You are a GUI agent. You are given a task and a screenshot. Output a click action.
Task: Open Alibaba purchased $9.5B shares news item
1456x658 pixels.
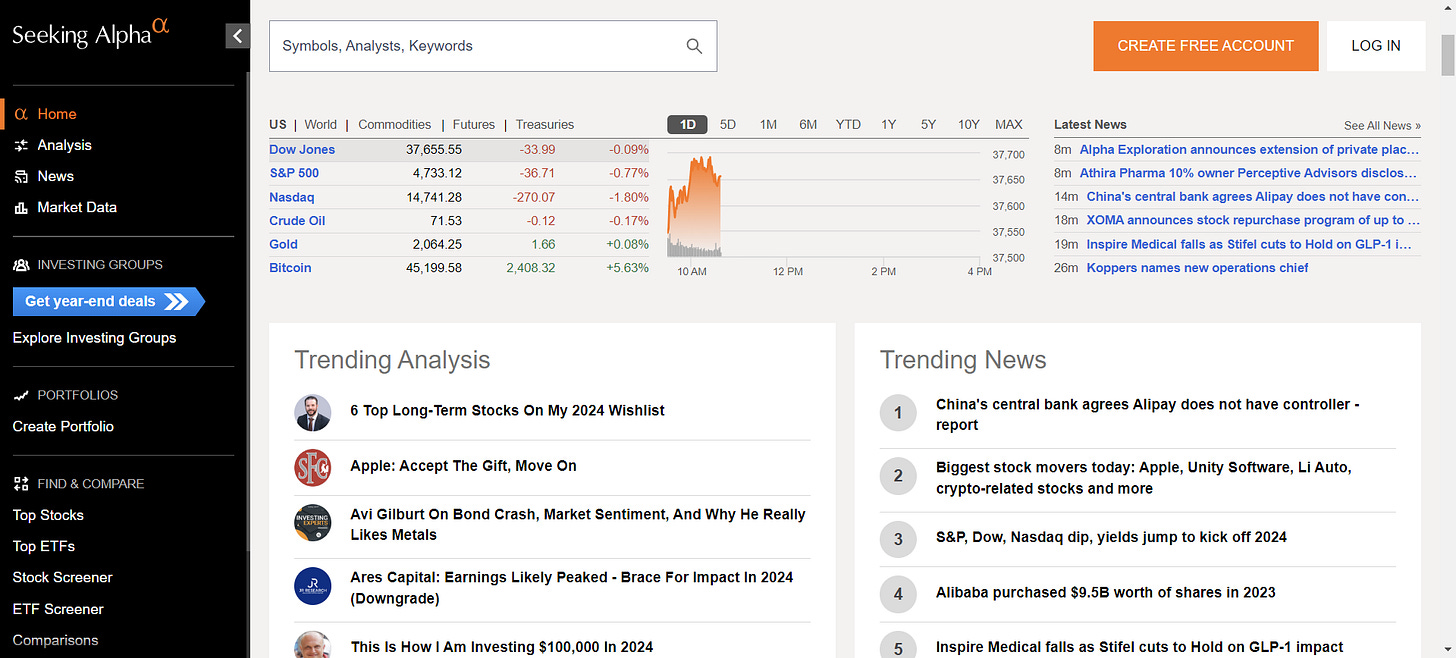(x=1105, y=593)
